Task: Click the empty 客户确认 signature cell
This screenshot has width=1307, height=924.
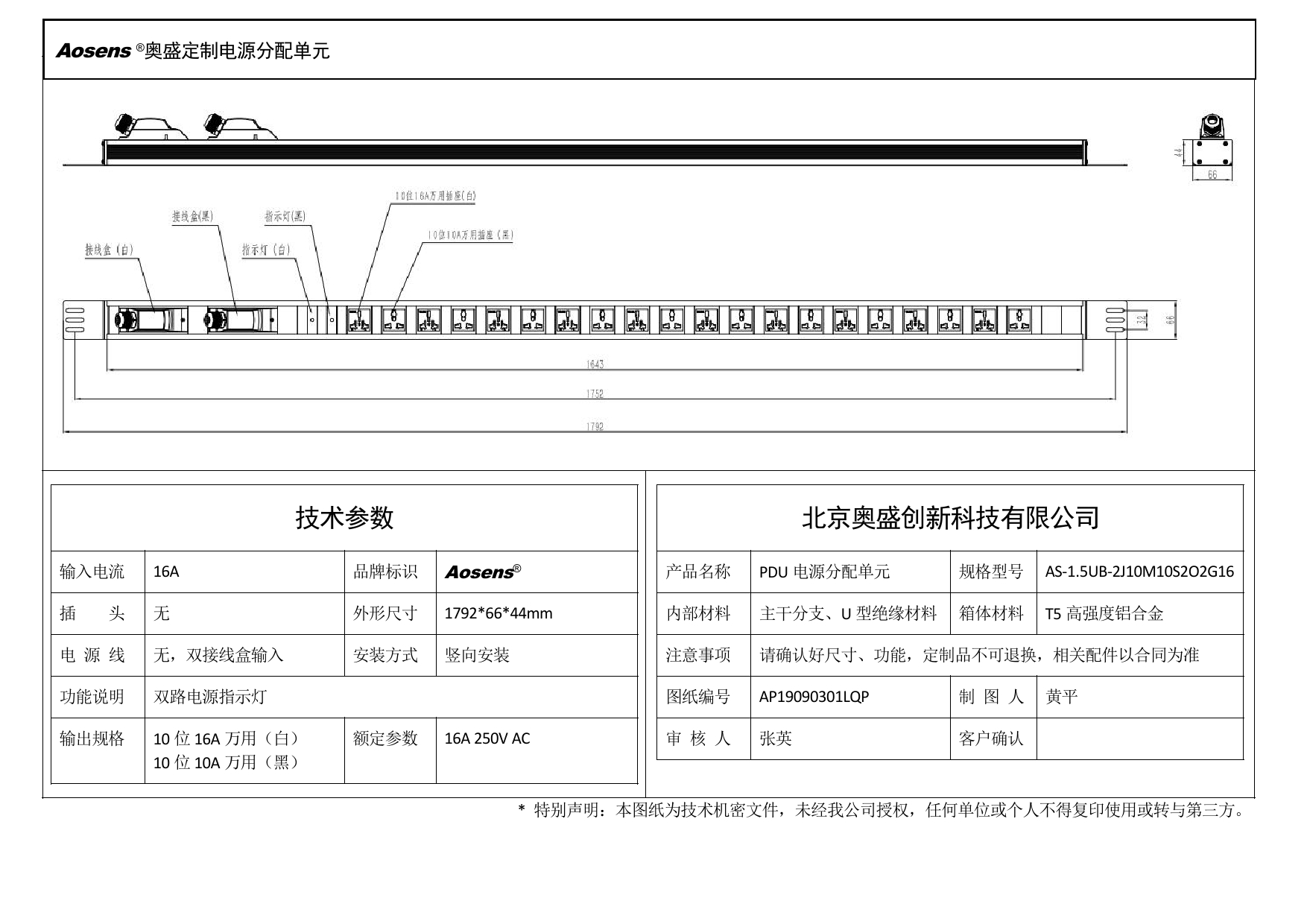Action: (x=1139, y=739)
